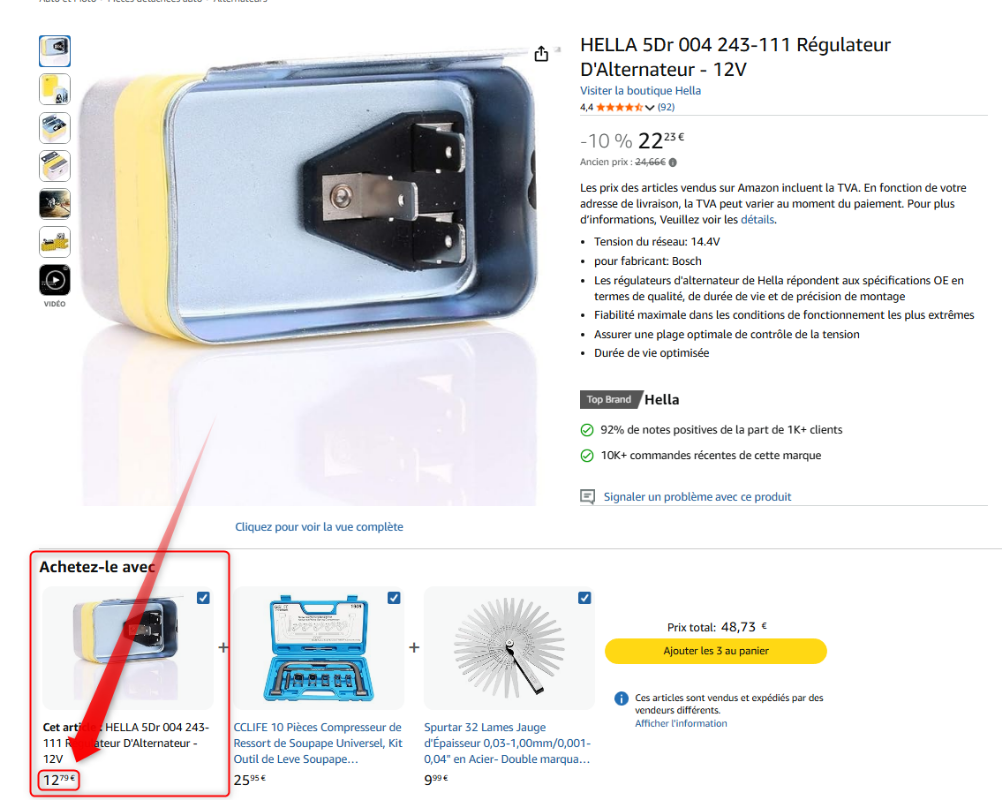
Task: Click Cliquez pour voir la vue complète
Action: (319, 527)
